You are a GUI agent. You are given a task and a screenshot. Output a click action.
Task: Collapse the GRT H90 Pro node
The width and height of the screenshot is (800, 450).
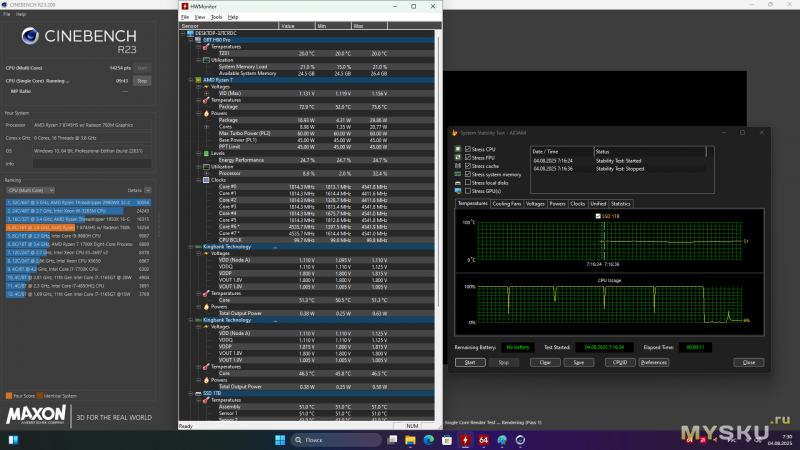tap(191, 40)
